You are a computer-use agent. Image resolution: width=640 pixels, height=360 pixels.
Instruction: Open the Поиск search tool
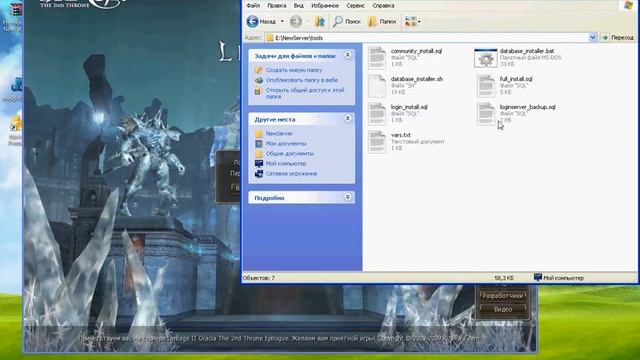click(x=347, y=21)
